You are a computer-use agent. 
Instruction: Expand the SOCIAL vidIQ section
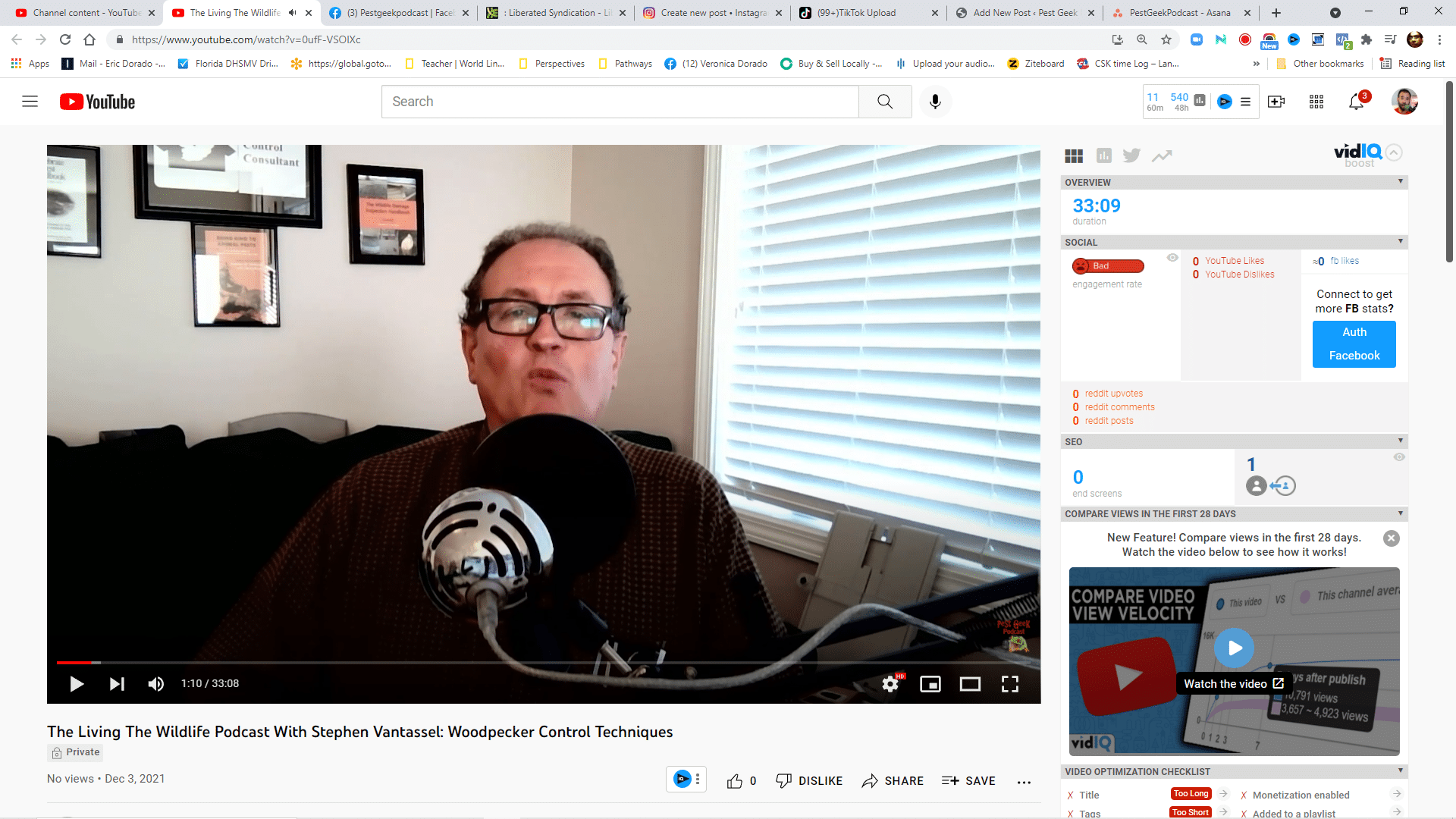point(1398,241)
